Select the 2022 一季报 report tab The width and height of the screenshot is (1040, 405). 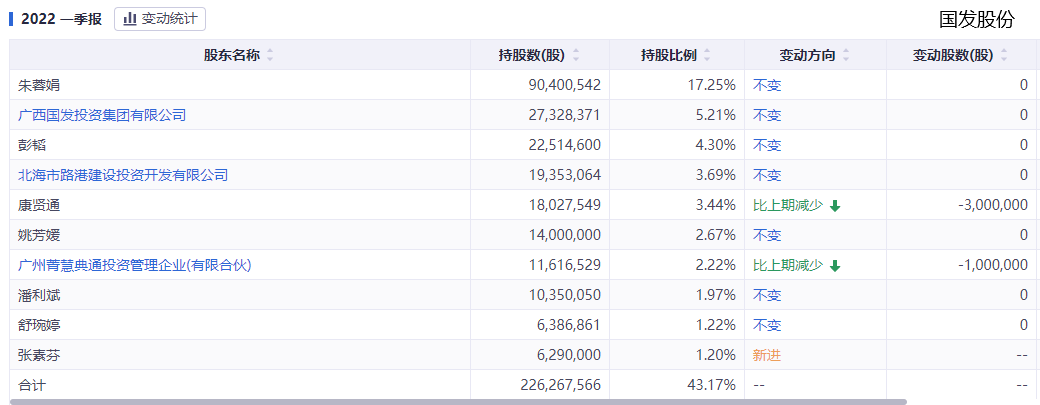60,18
